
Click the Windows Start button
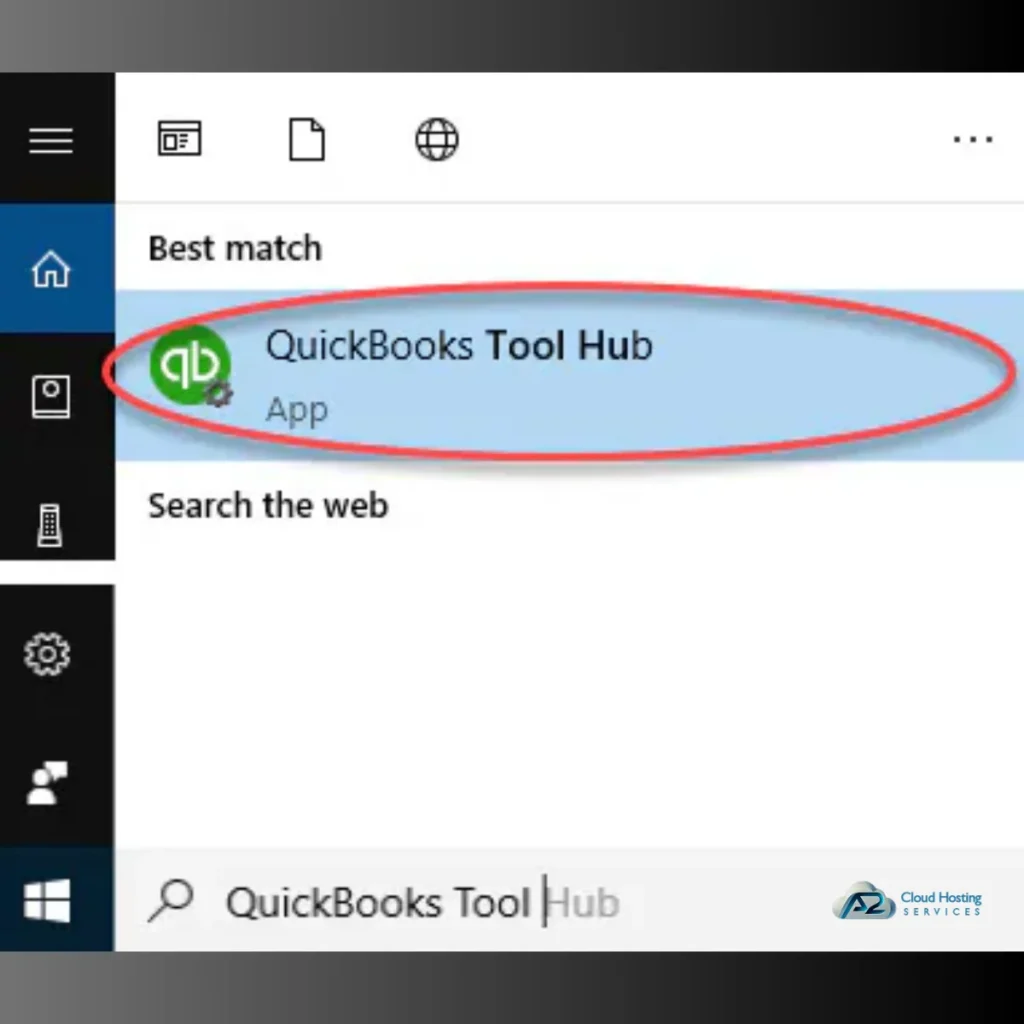click(47, 900)
